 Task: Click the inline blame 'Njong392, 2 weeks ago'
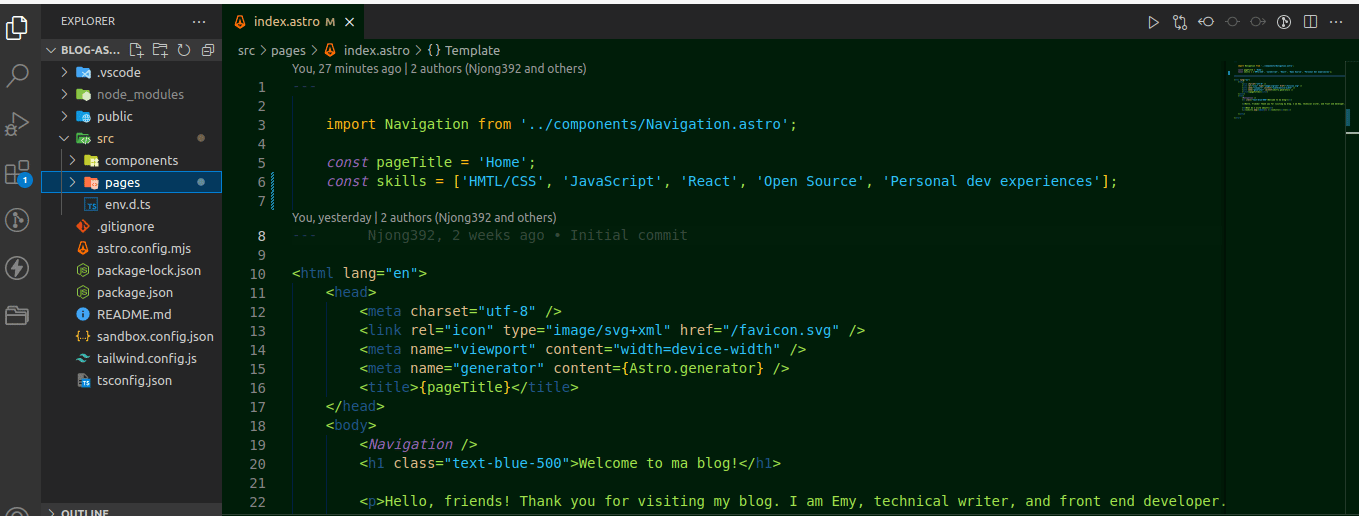[527, 235]
